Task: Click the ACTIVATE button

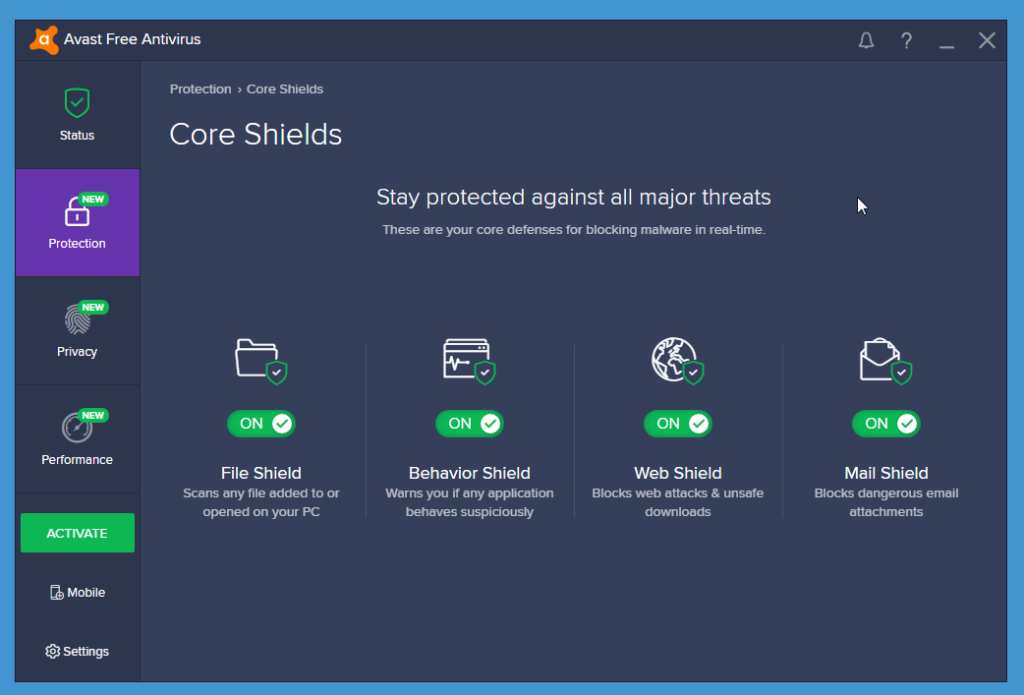Action: tap(78, 533)
